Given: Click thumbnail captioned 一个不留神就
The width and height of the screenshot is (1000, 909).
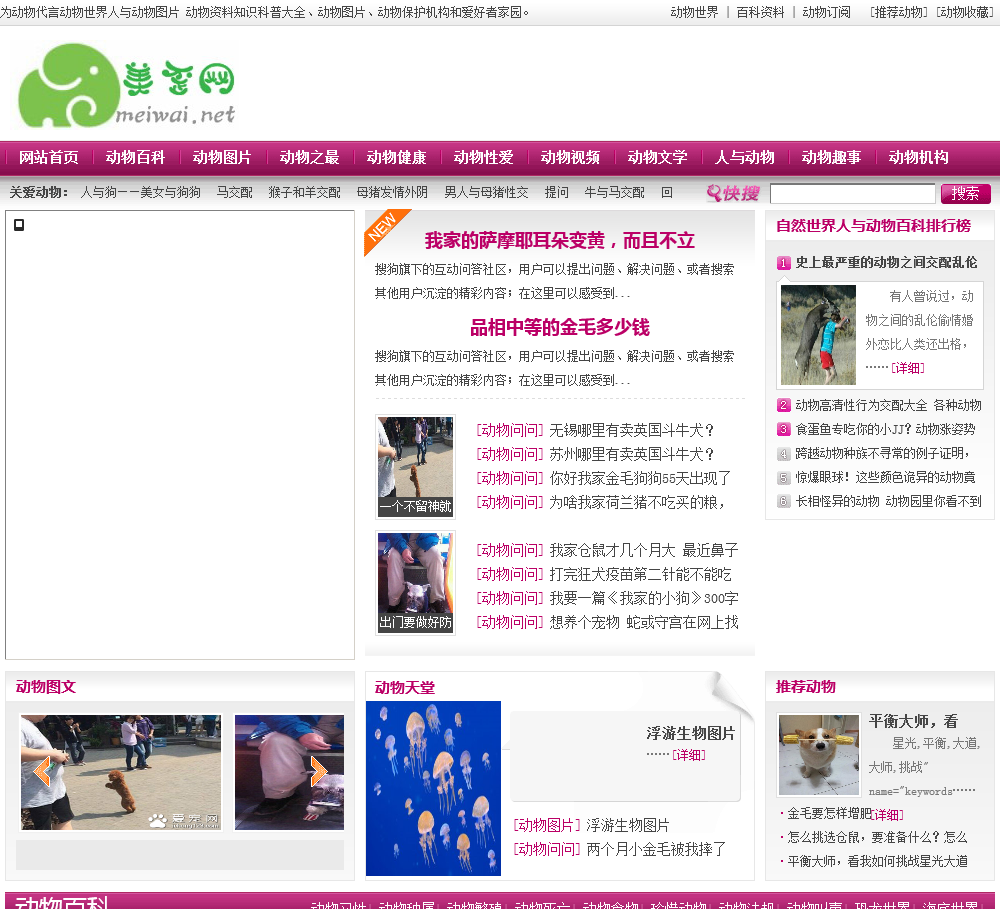Looking at the screenshot, I should click(415, 466).
